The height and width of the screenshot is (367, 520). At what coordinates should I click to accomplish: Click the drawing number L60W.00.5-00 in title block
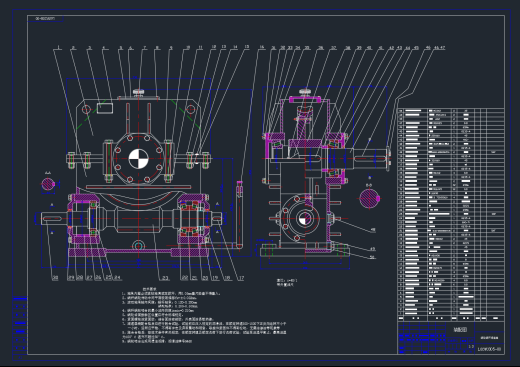click(x=489, y=349)
